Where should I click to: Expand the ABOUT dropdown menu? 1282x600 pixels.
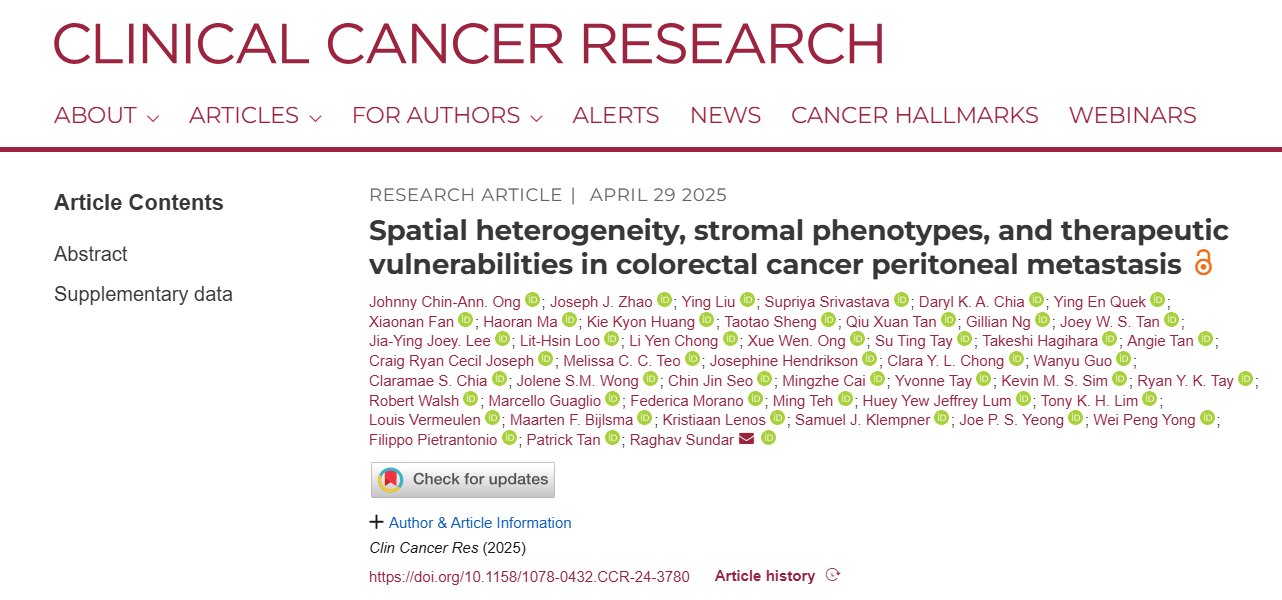tap(107, 116)
